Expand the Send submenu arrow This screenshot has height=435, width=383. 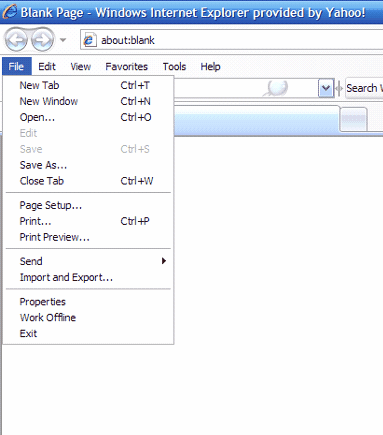[x=164, y=261]
